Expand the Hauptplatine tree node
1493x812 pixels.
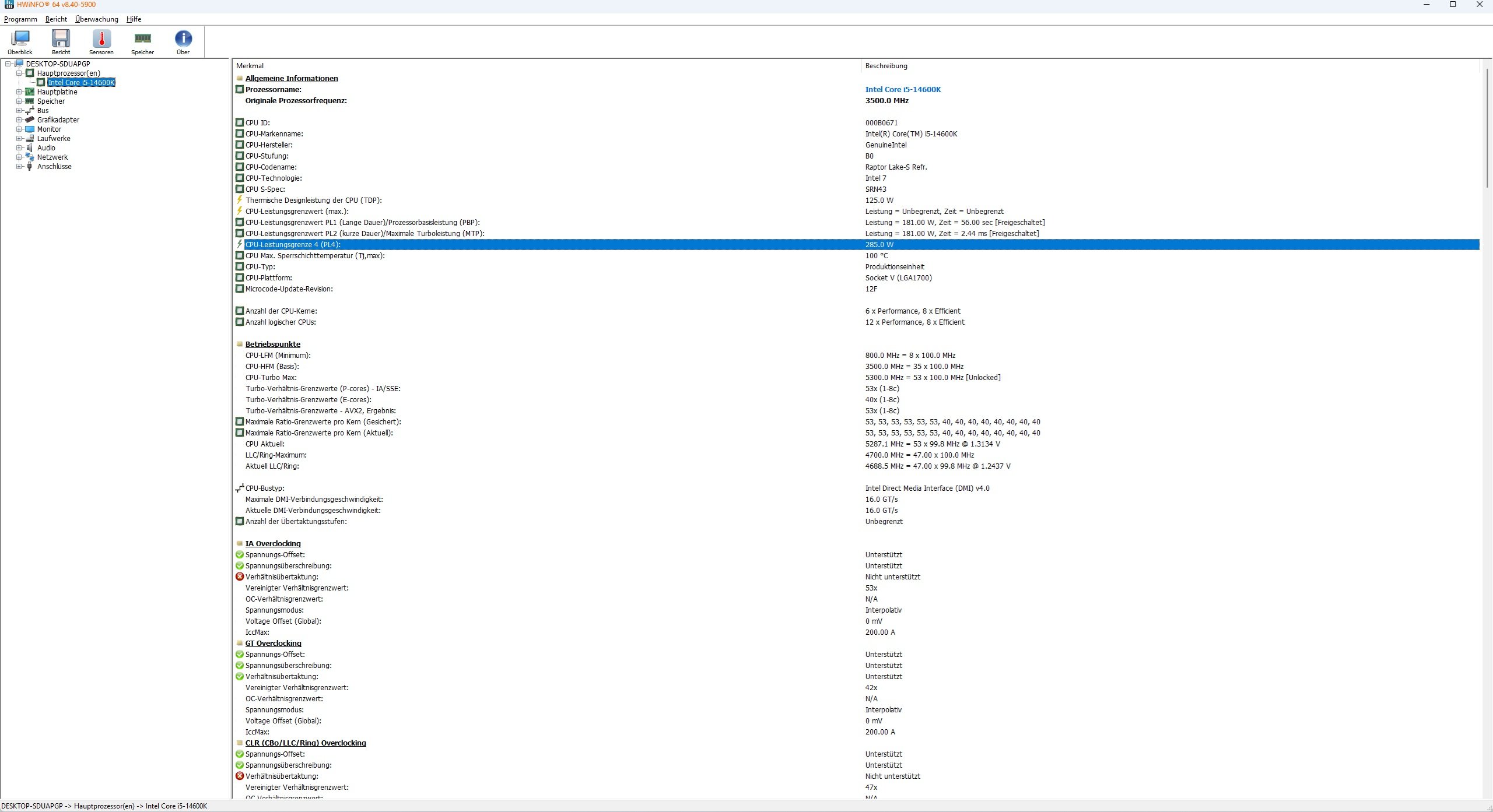point(19,92)
